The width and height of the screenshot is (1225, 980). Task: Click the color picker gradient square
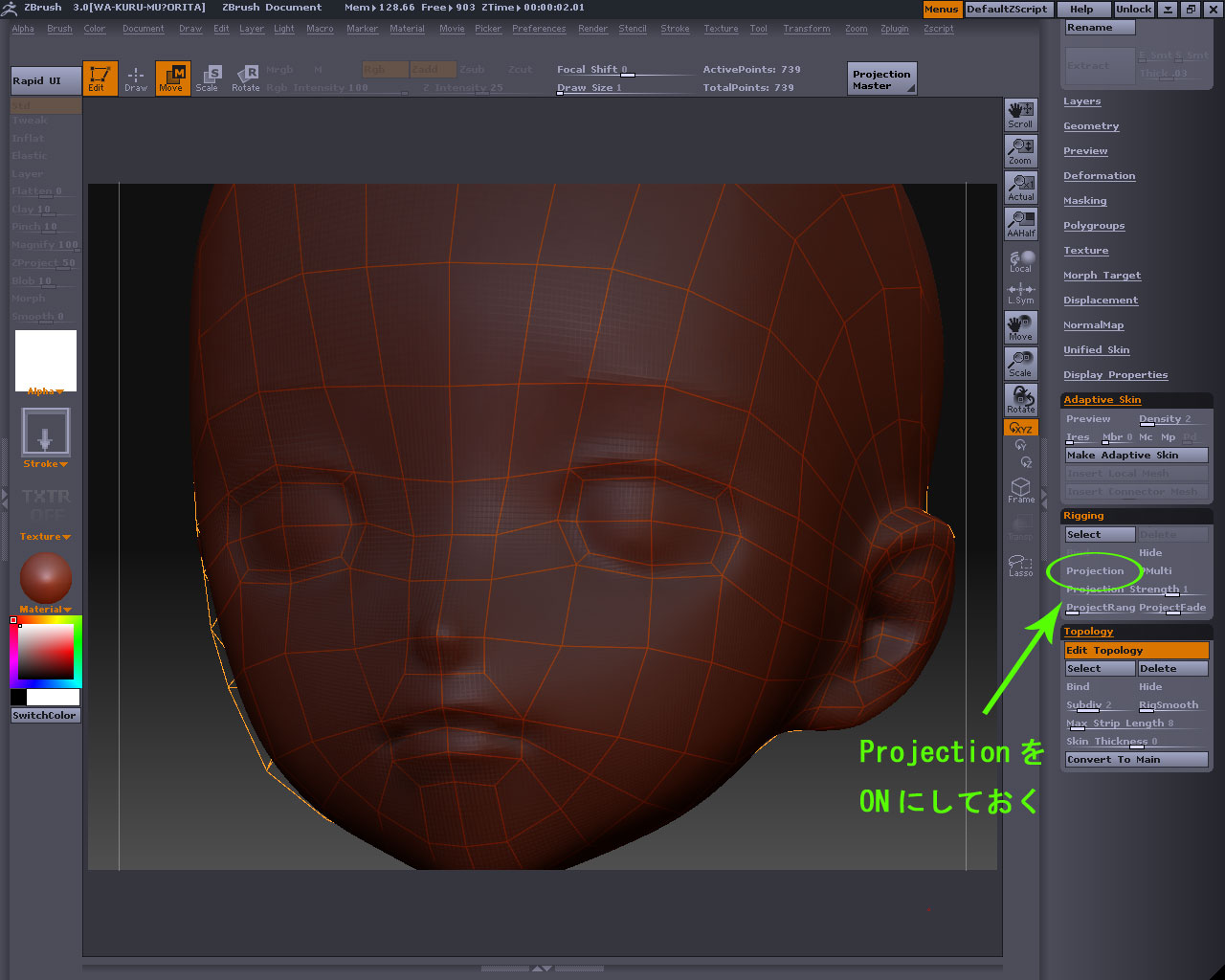pos(46,652)
